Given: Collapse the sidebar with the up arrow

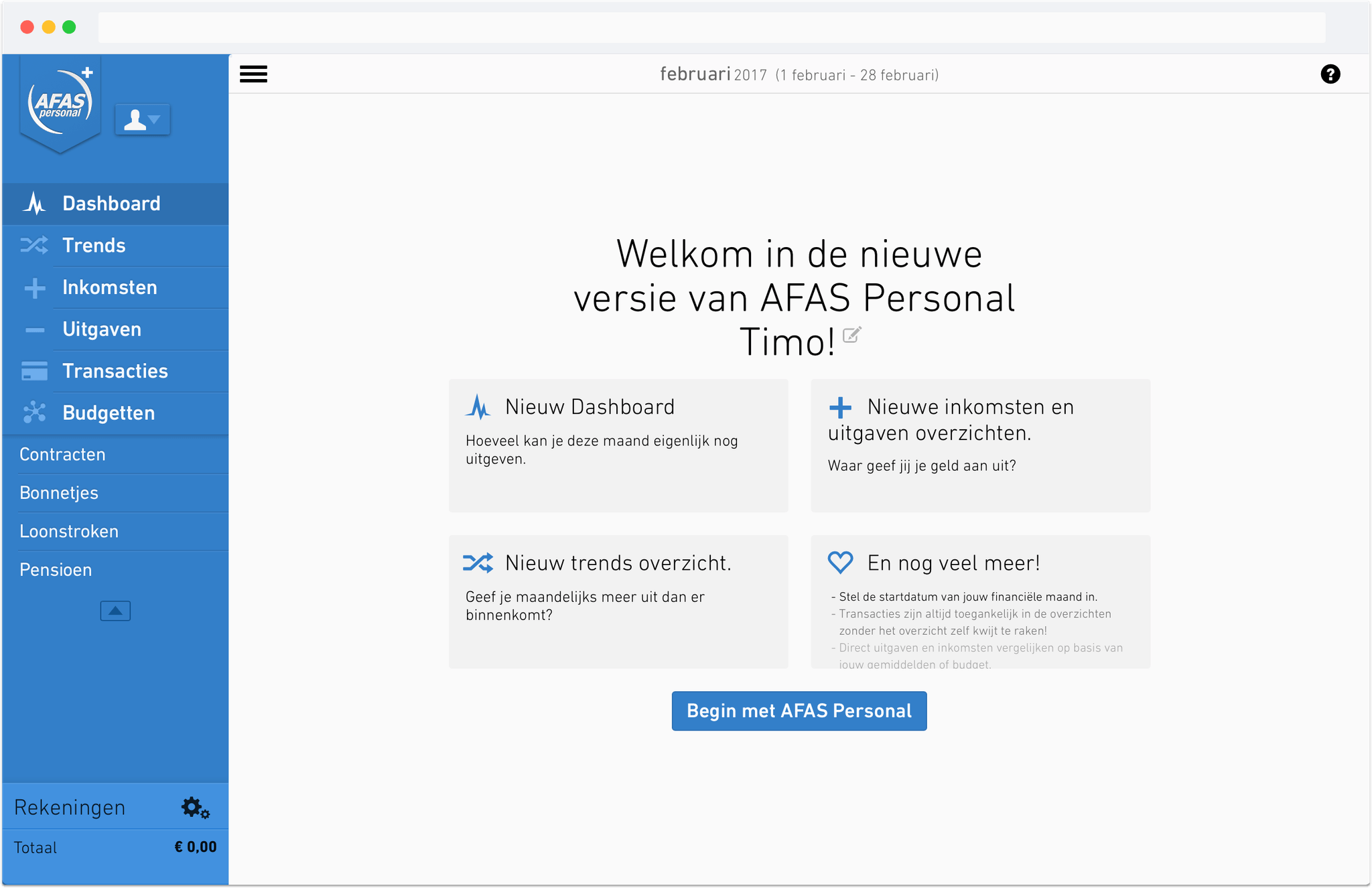Looking at the screenshot, I should pos(115,610).
